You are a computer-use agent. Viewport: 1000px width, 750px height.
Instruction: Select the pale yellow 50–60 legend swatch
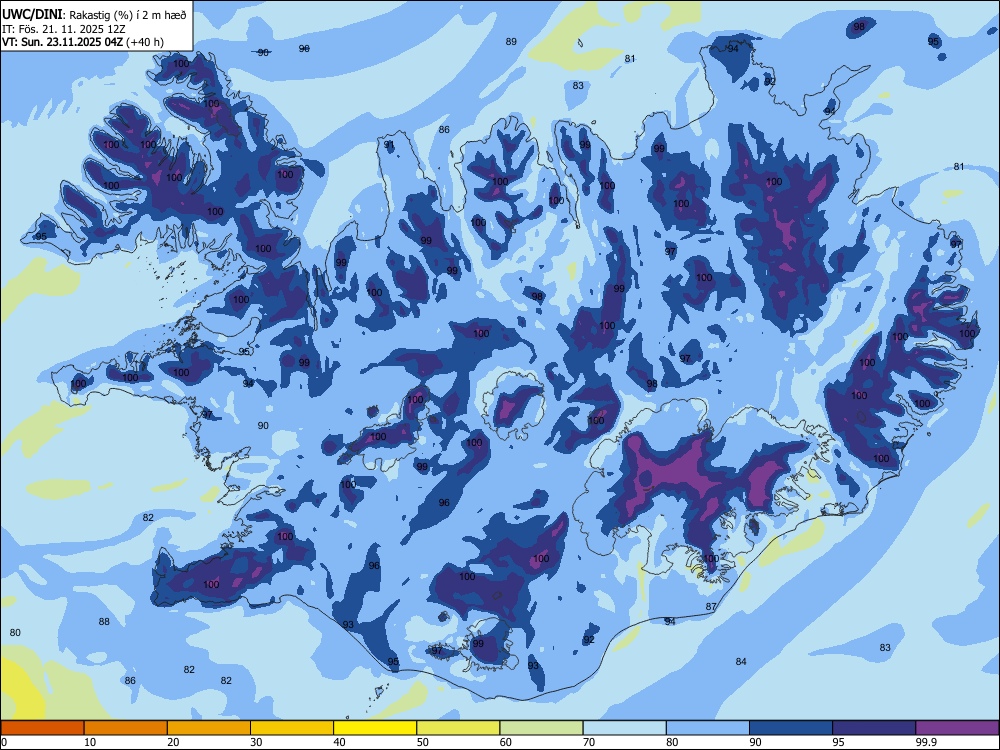coord(458,728)
